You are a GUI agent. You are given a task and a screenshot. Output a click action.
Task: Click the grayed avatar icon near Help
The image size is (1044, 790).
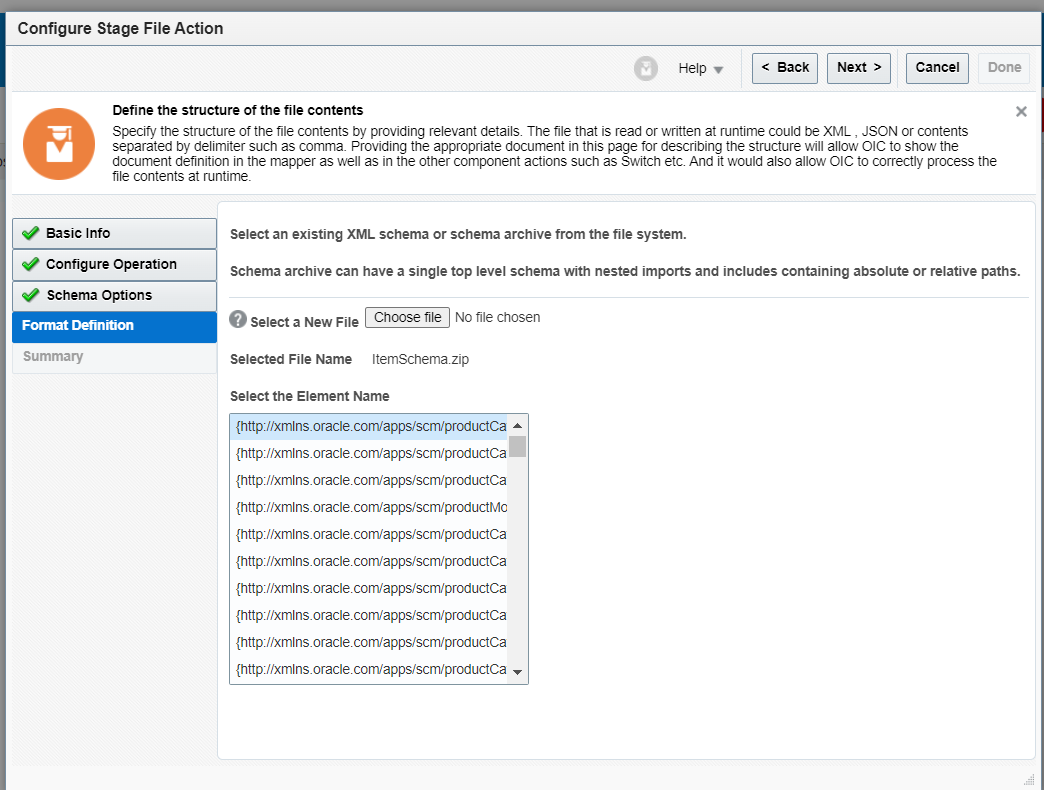click(645, 68)
